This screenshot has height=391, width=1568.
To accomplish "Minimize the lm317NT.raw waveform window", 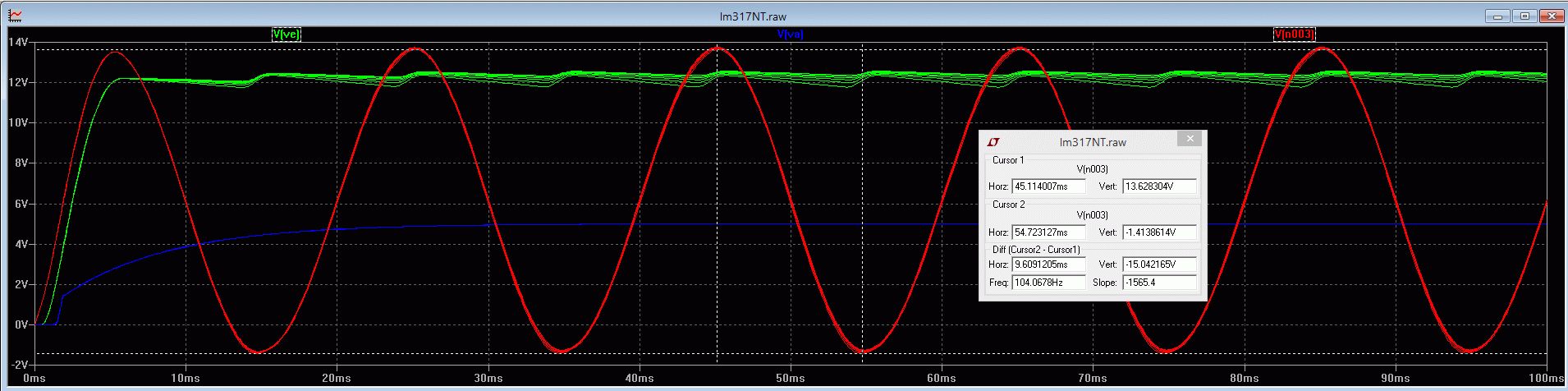I will click(x=1502, y=16).
